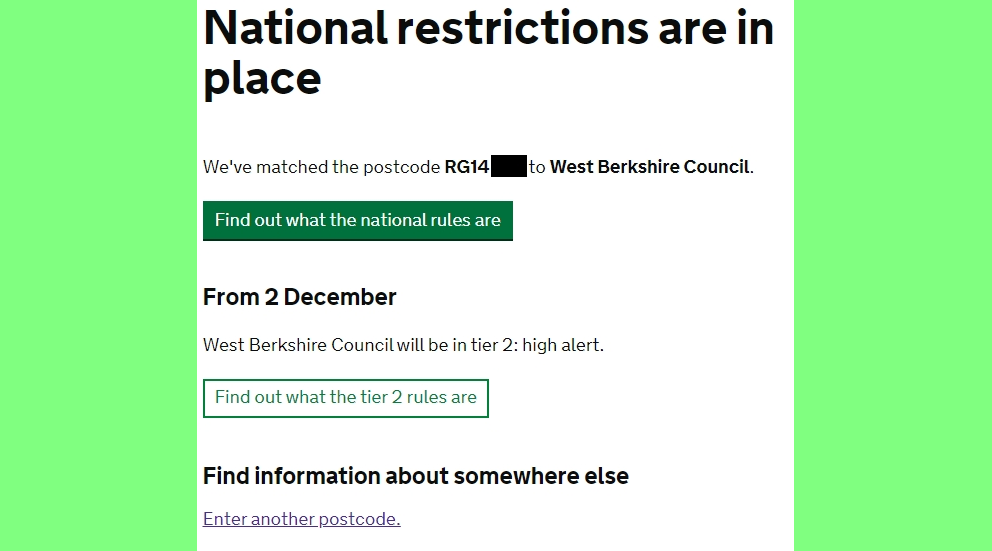992x551 pixels.
Task: Open 'Find out what the tier 2 rules are'
Action: [345, 398]
